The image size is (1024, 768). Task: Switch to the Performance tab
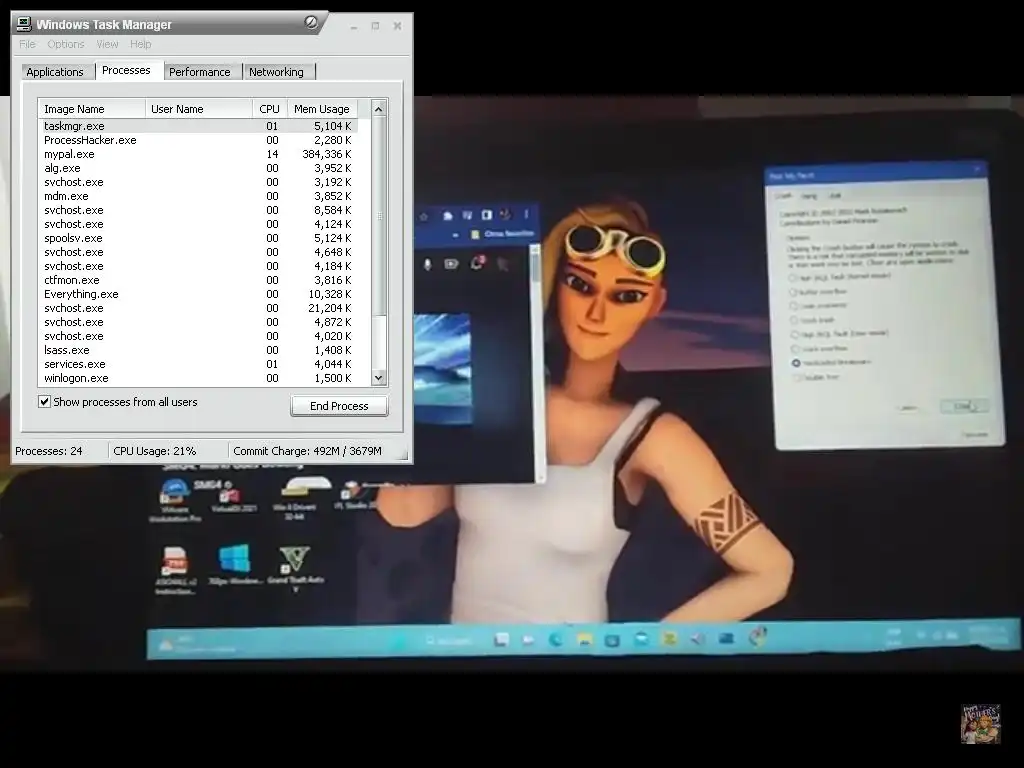pos(200,72)
